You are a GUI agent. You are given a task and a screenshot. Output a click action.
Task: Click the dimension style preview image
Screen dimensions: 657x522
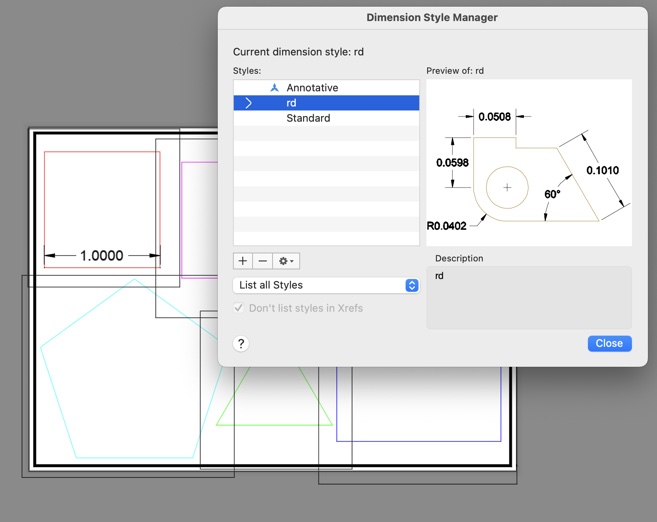click(529, 163)
